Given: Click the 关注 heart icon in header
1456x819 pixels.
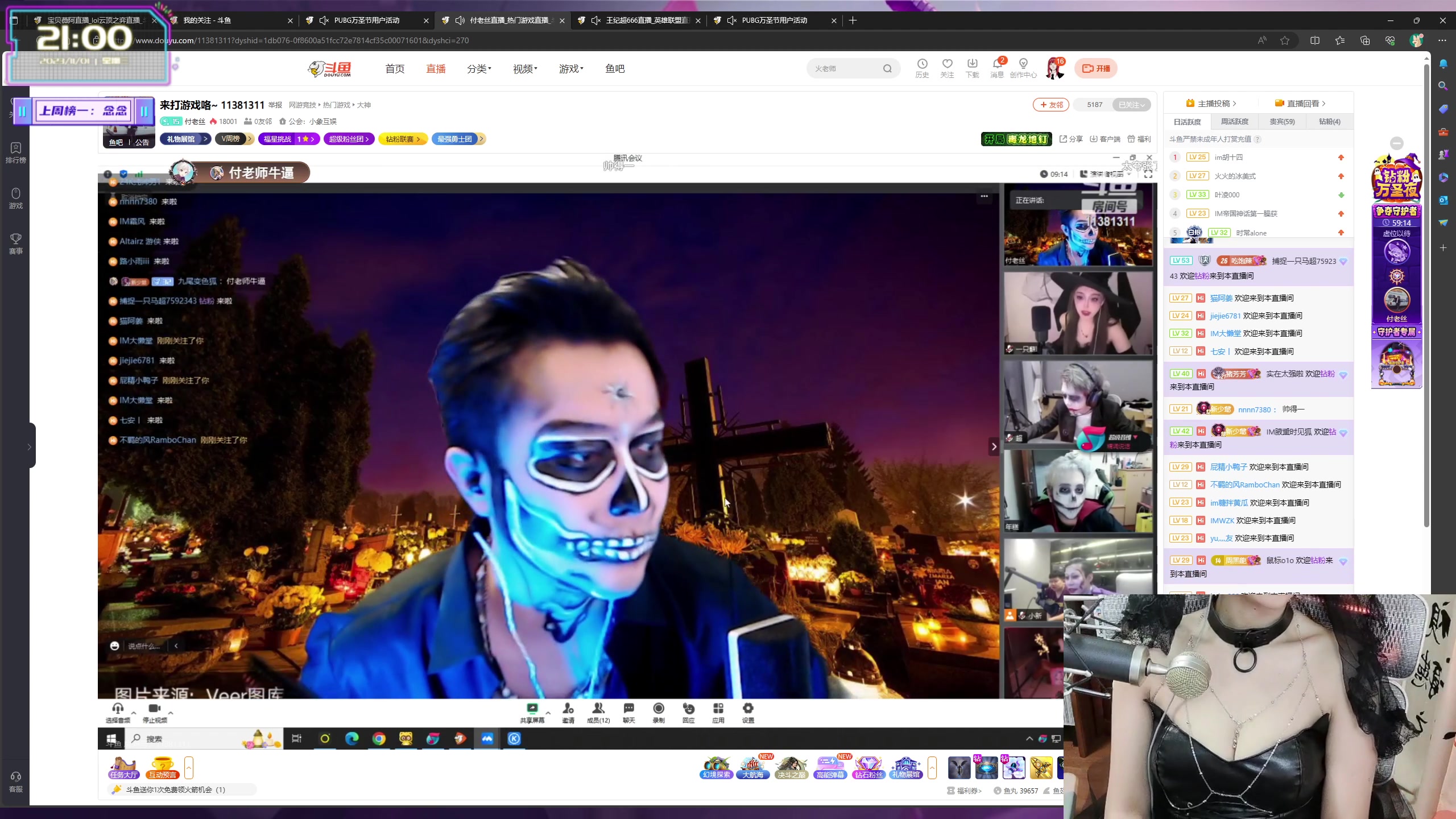Looking at the screenshot, I should point(947,64).
